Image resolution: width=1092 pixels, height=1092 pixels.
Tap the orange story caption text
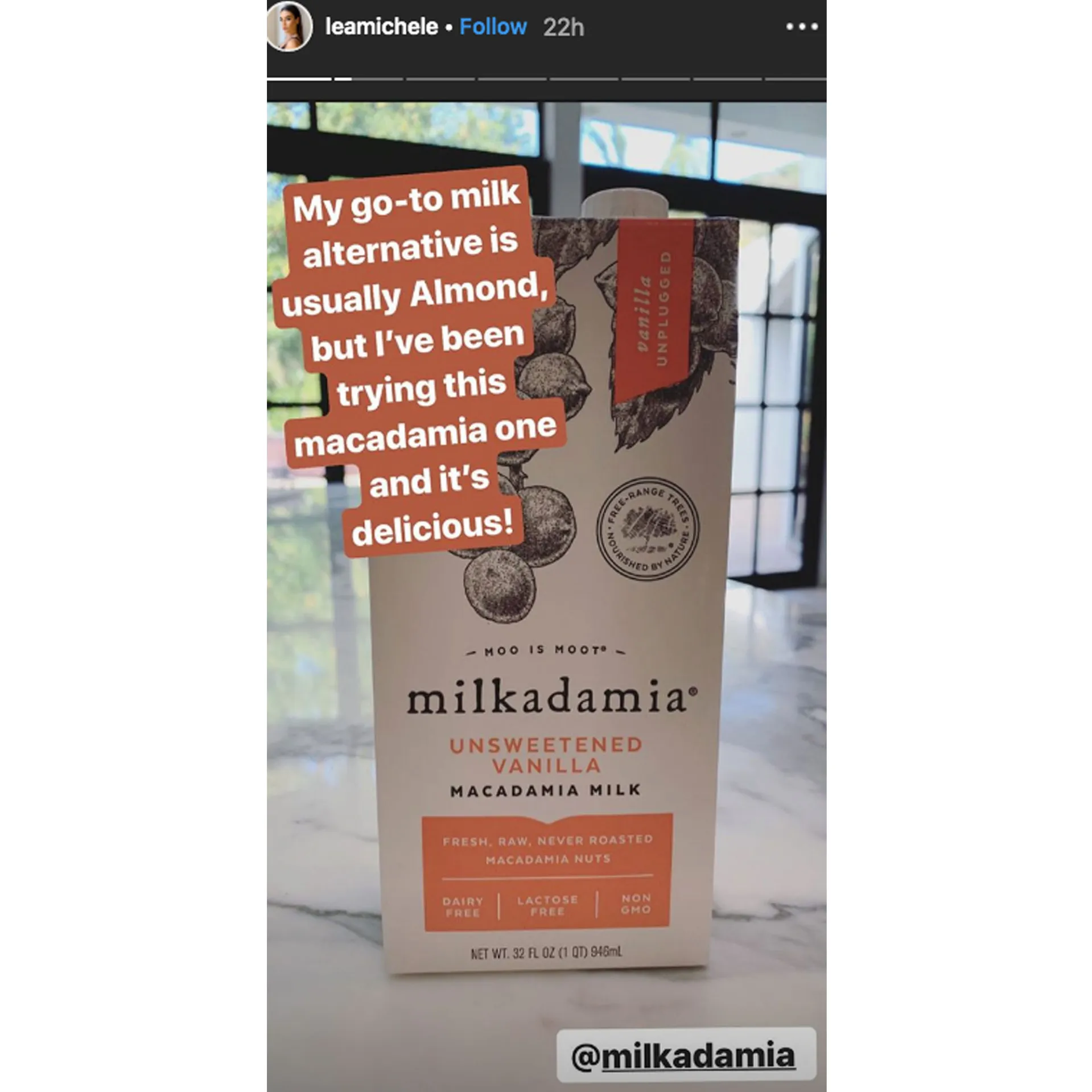tap(420, 362)
